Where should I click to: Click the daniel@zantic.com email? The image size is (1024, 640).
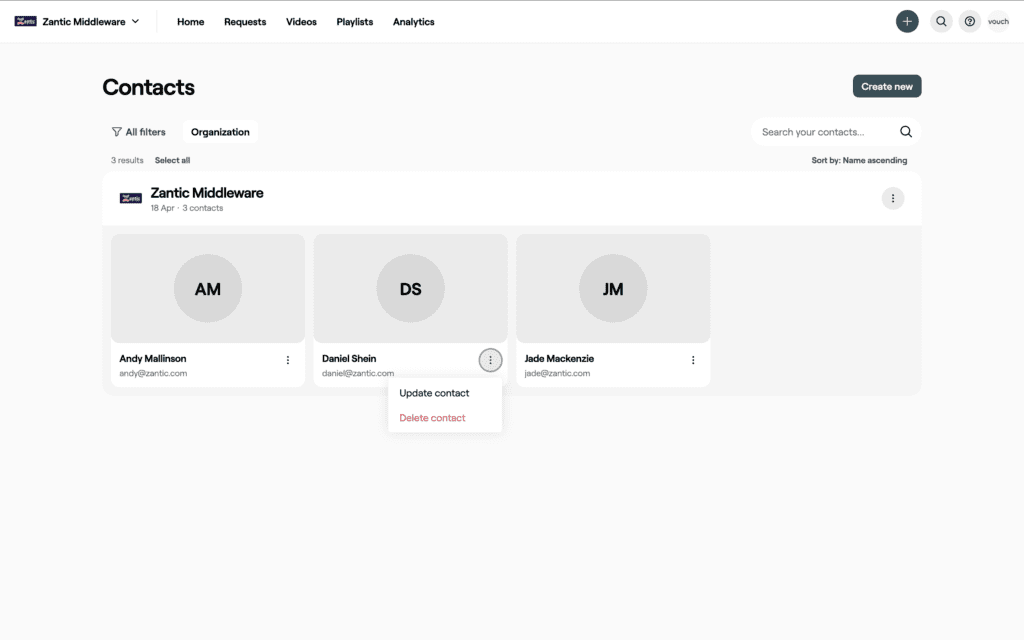tap(358, 374)
